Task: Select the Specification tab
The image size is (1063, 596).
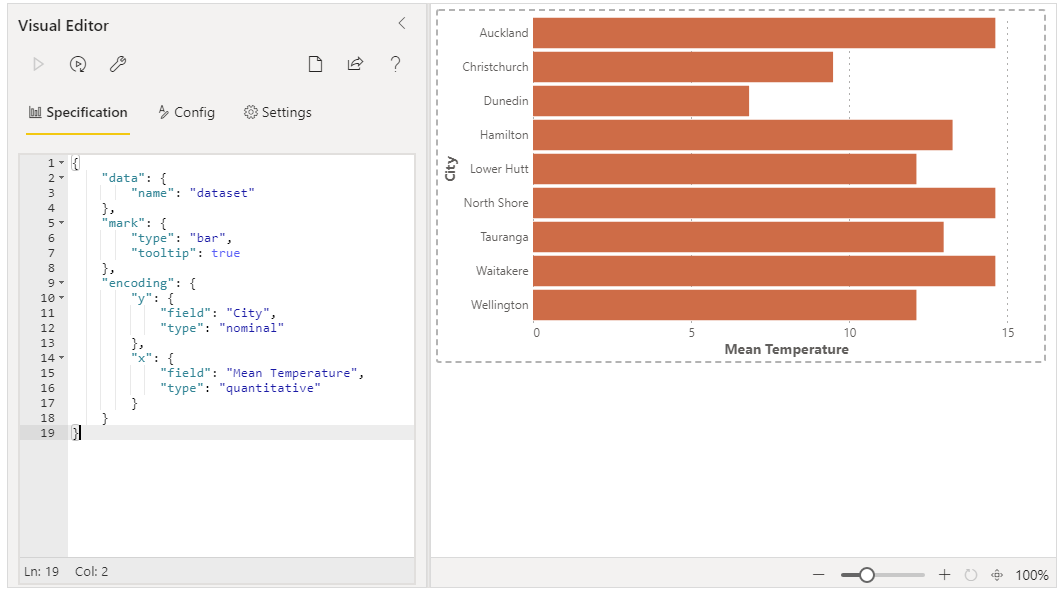Action: [78, 113]
